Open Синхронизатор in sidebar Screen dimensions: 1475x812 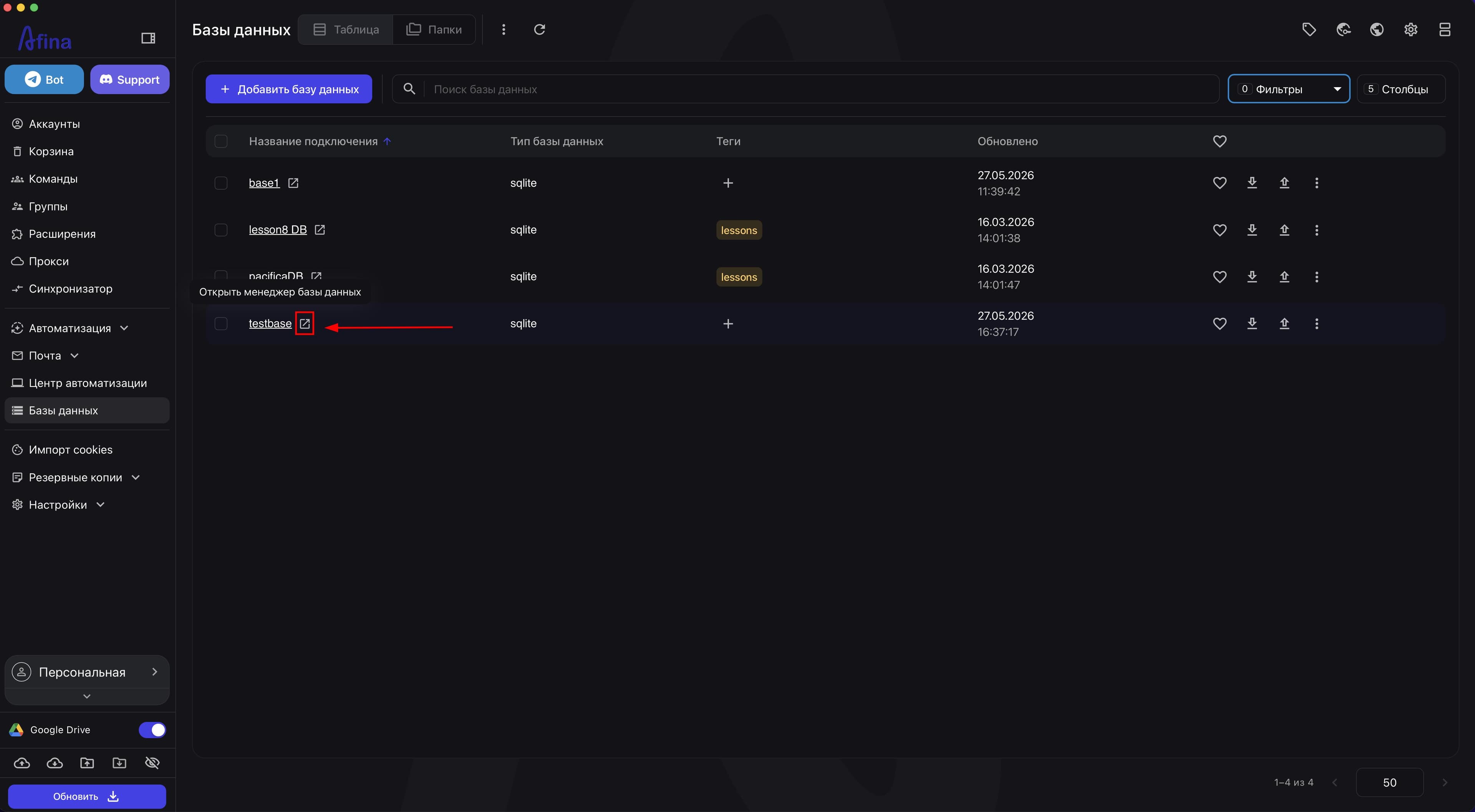tap(87, 288)
